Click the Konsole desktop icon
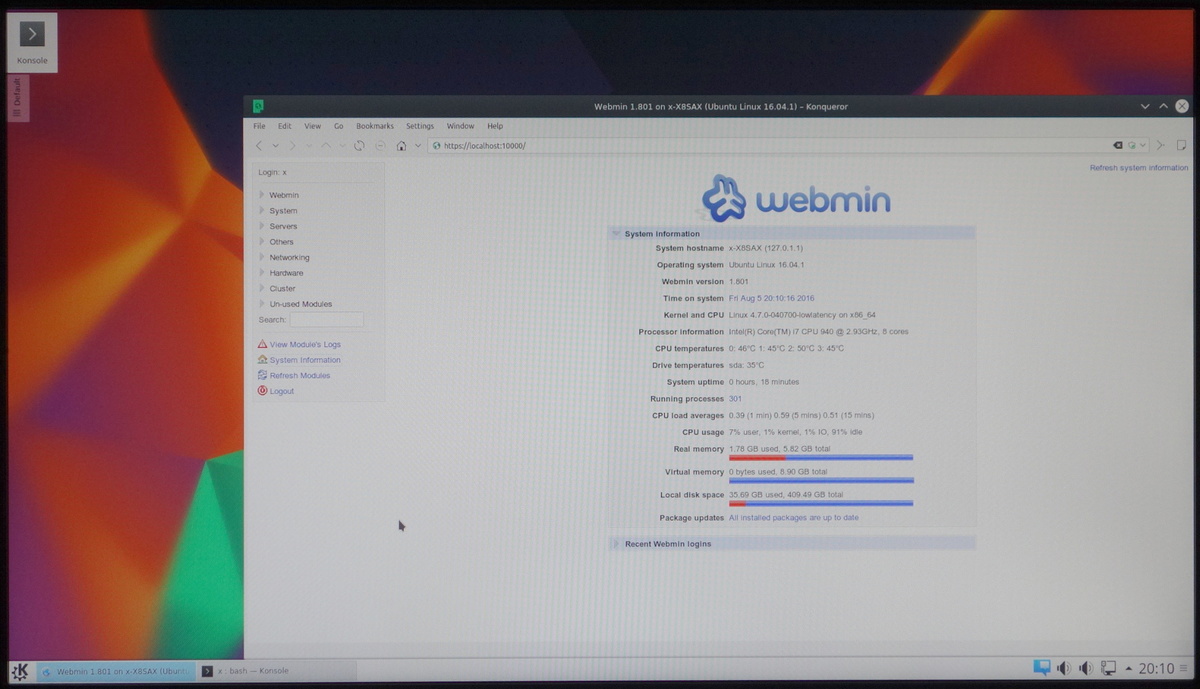Viewport: 1200px width, 689px height. 31,42
